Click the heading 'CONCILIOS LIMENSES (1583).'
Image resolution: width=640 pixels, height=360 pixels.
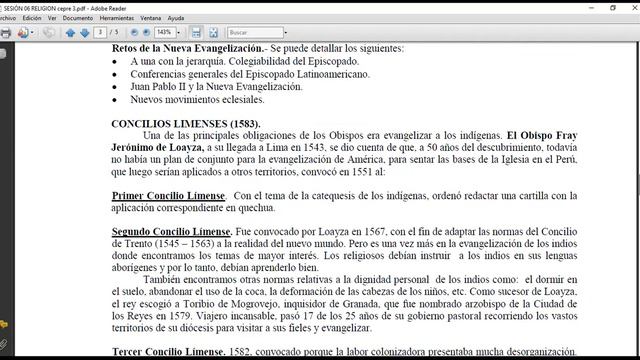186,124
